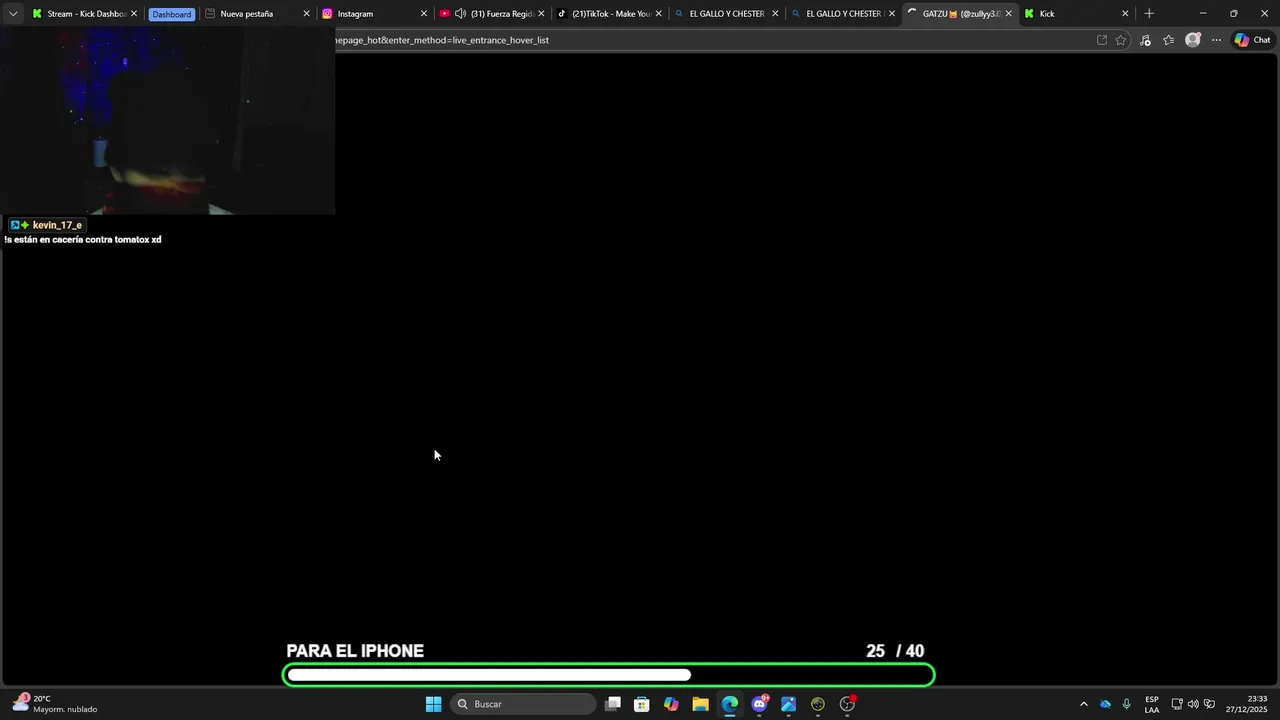Click chat message about cacería contra tomatox
Viewport: 1280px width, 720px height.
tap(83, 240)
